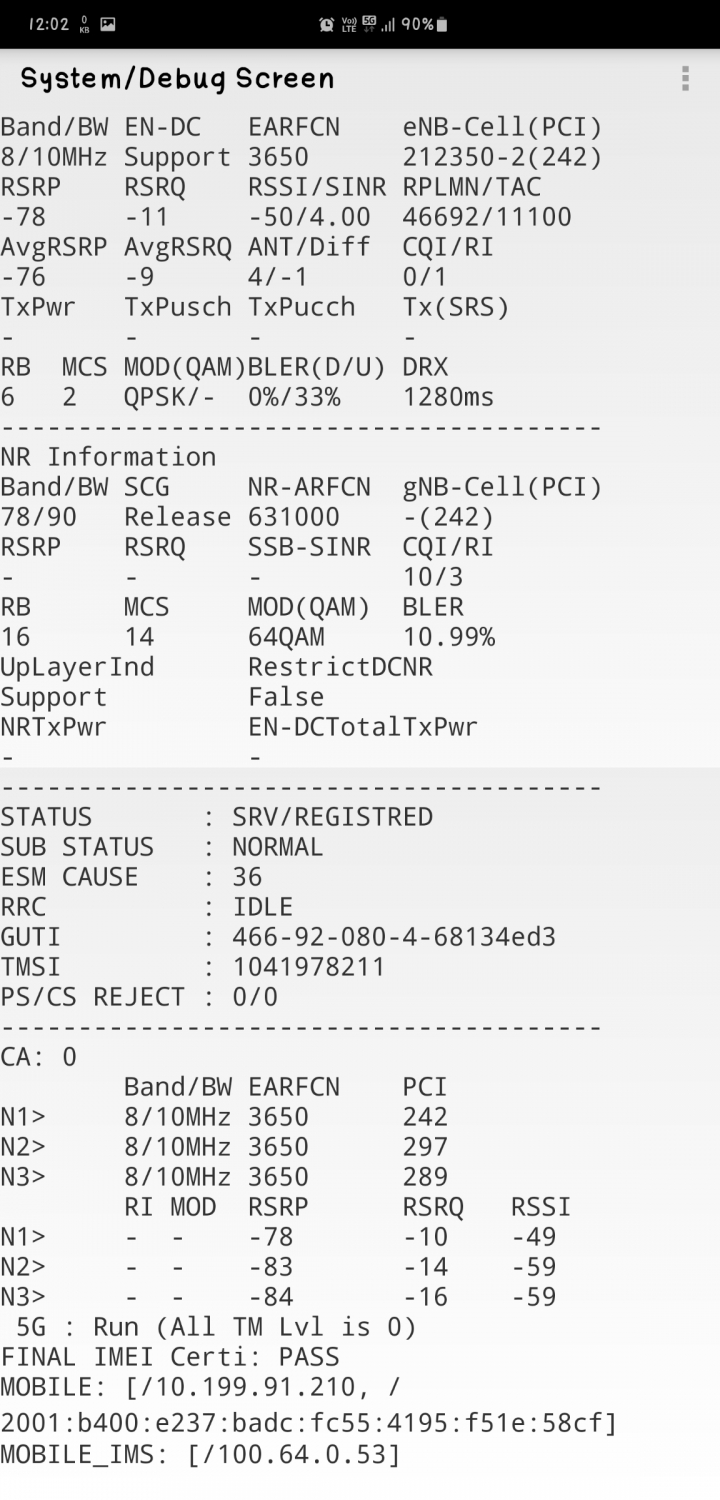This screenshot has width=720, height=1500.
Task: Tap the FINAL IMEI Certi: PASS line
Action: [x=170, y=1357]
